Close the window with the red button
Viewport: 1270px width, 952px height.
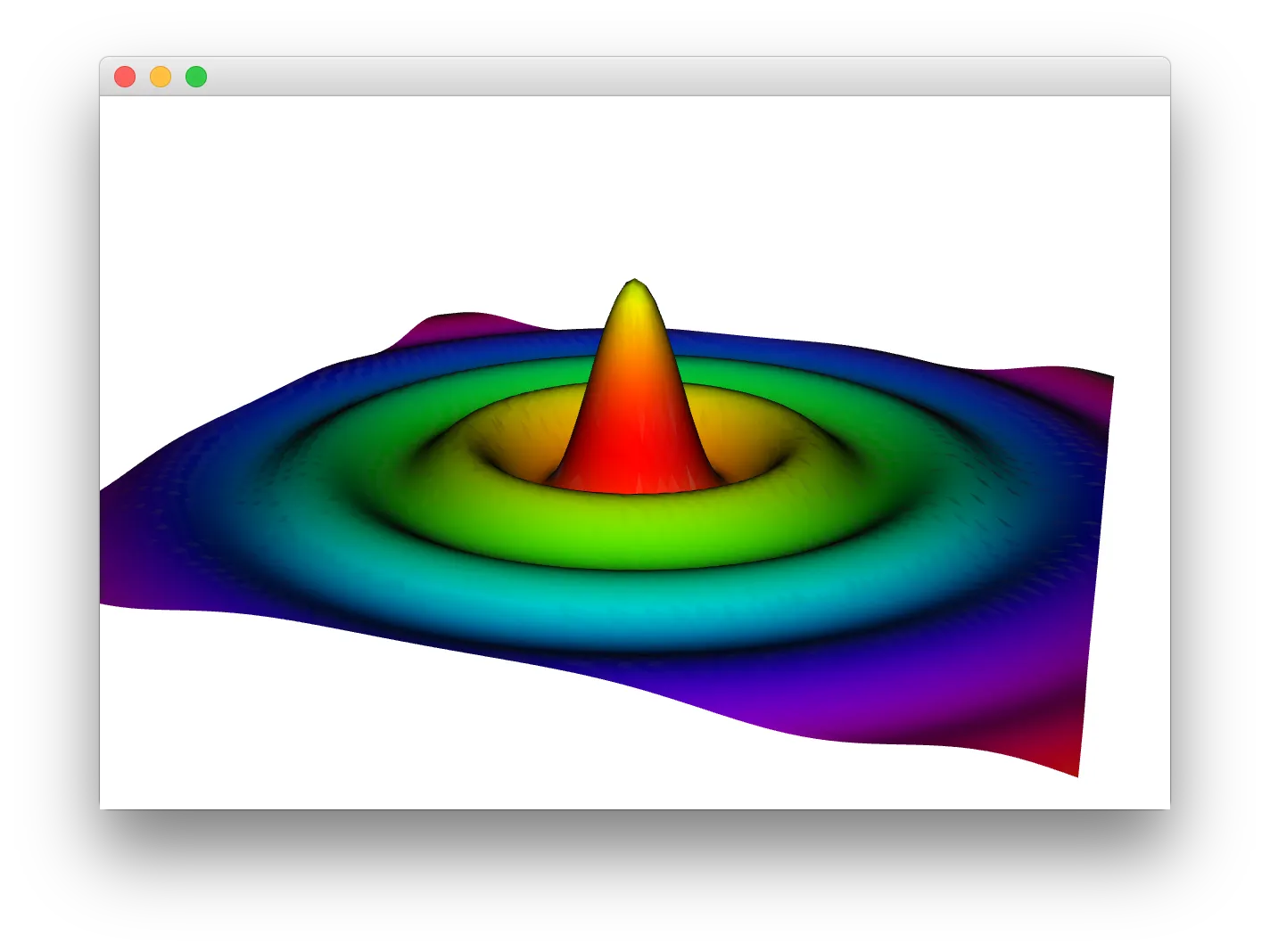pyautogui.click(x=125, y=77)
